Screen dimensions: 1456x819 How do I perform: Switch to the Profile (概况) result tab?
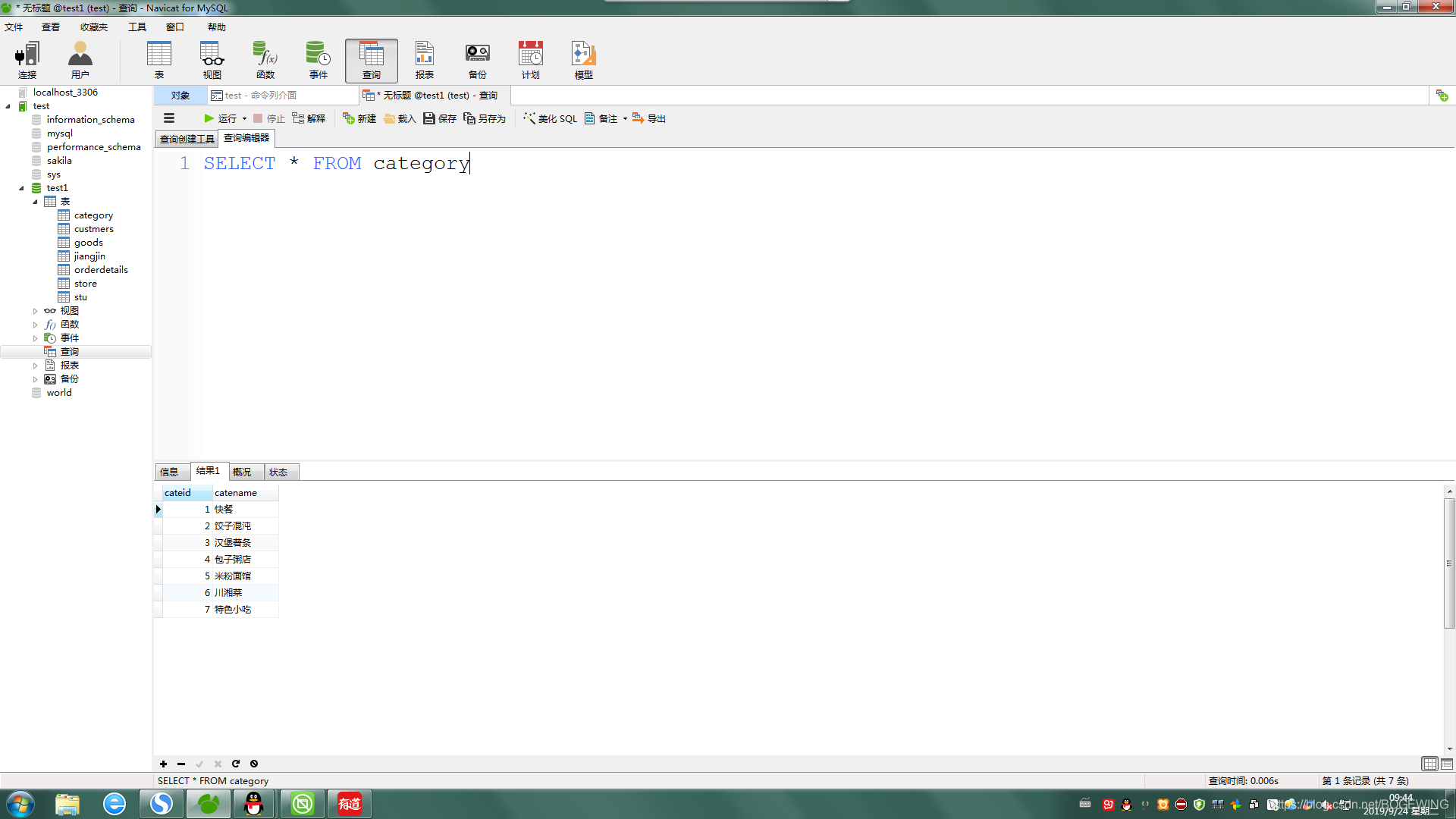242,472
